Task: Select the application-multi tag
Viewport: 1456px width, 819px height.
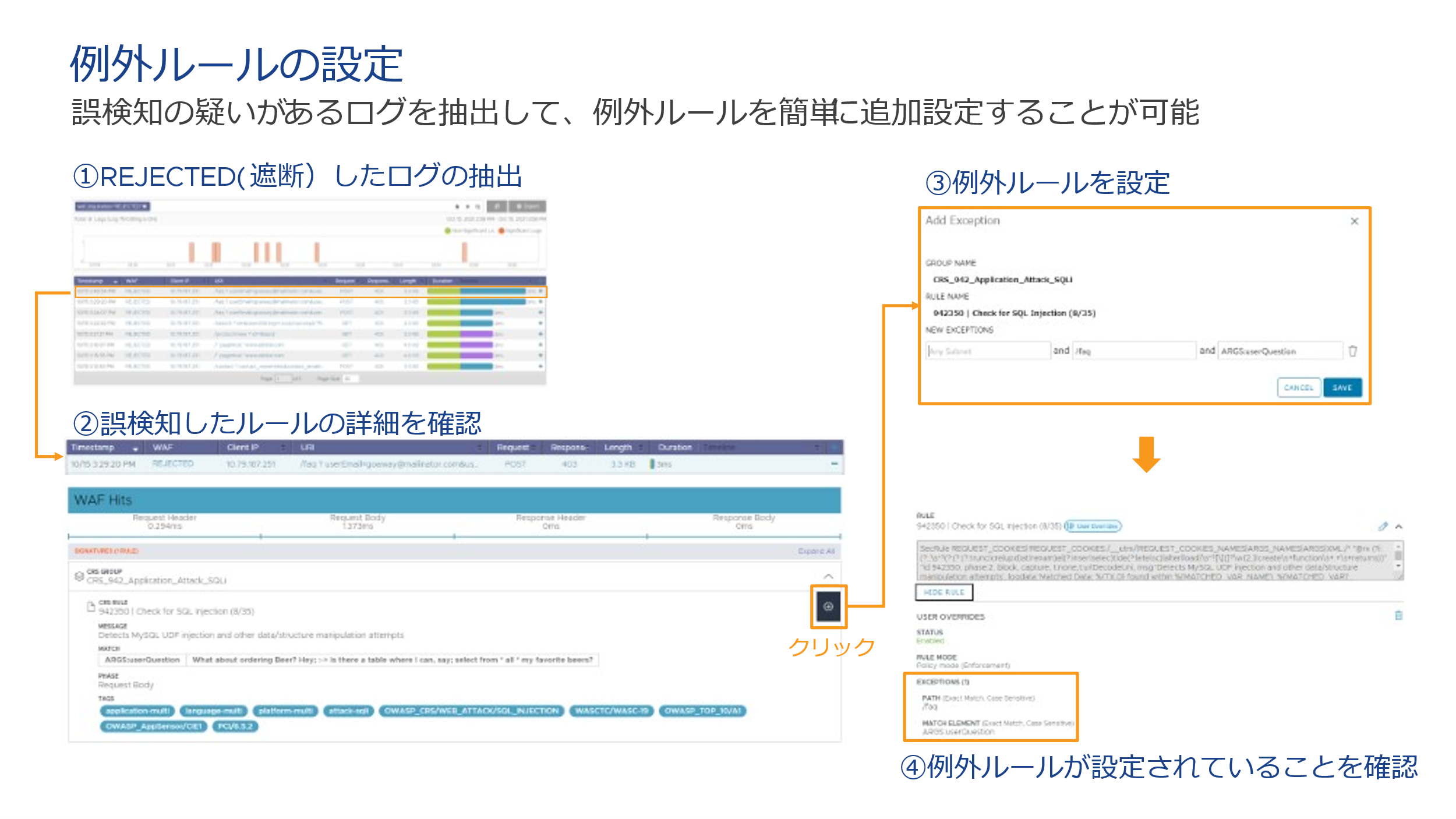Action: coord(138,711)
